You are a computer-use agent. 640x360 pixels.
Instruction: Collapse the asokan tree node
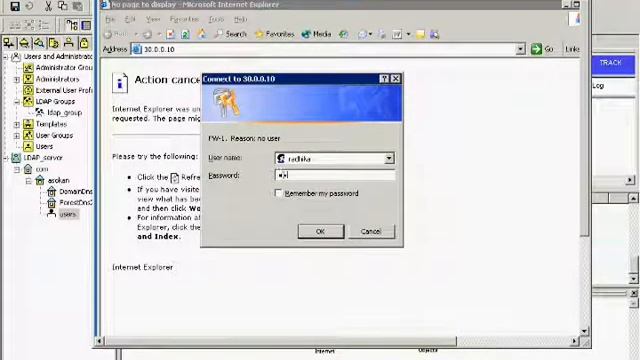28,181
